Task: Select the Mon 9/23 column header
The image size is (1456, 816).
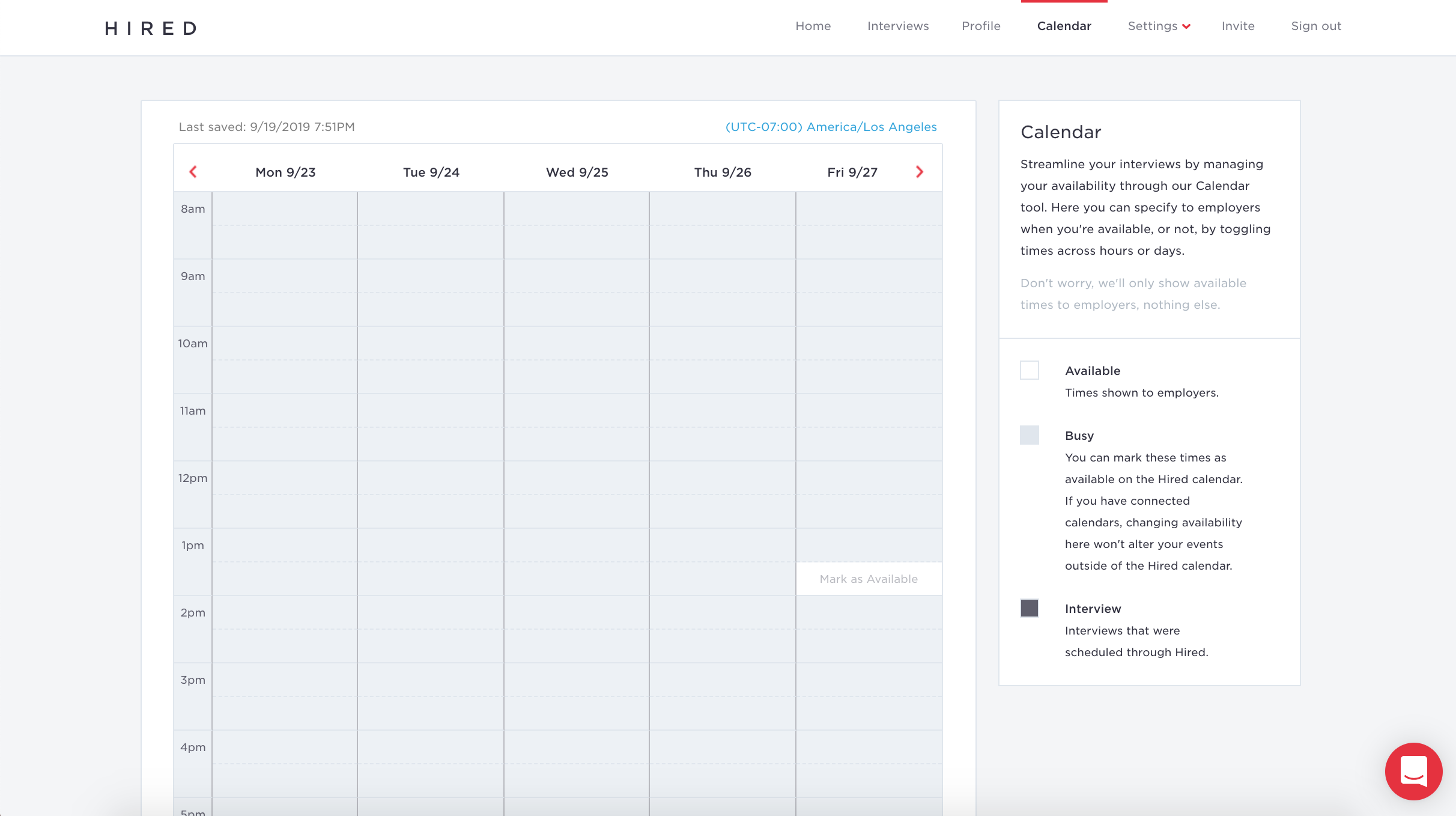Action: coord(285,172)
